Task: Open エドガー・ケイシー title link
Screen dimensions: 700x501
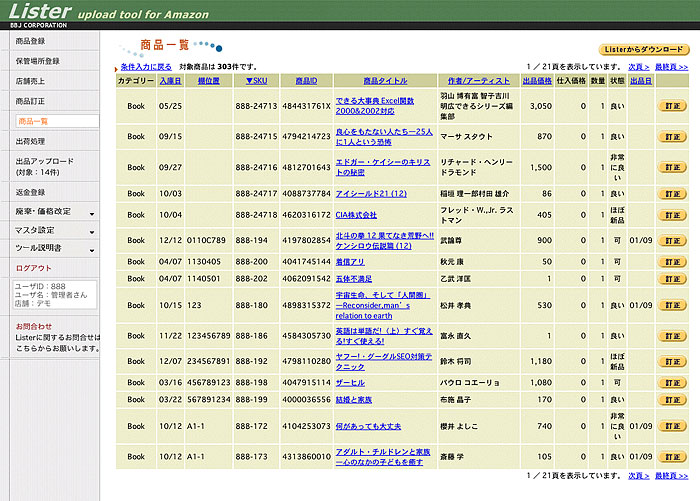Action: (383, 167)
